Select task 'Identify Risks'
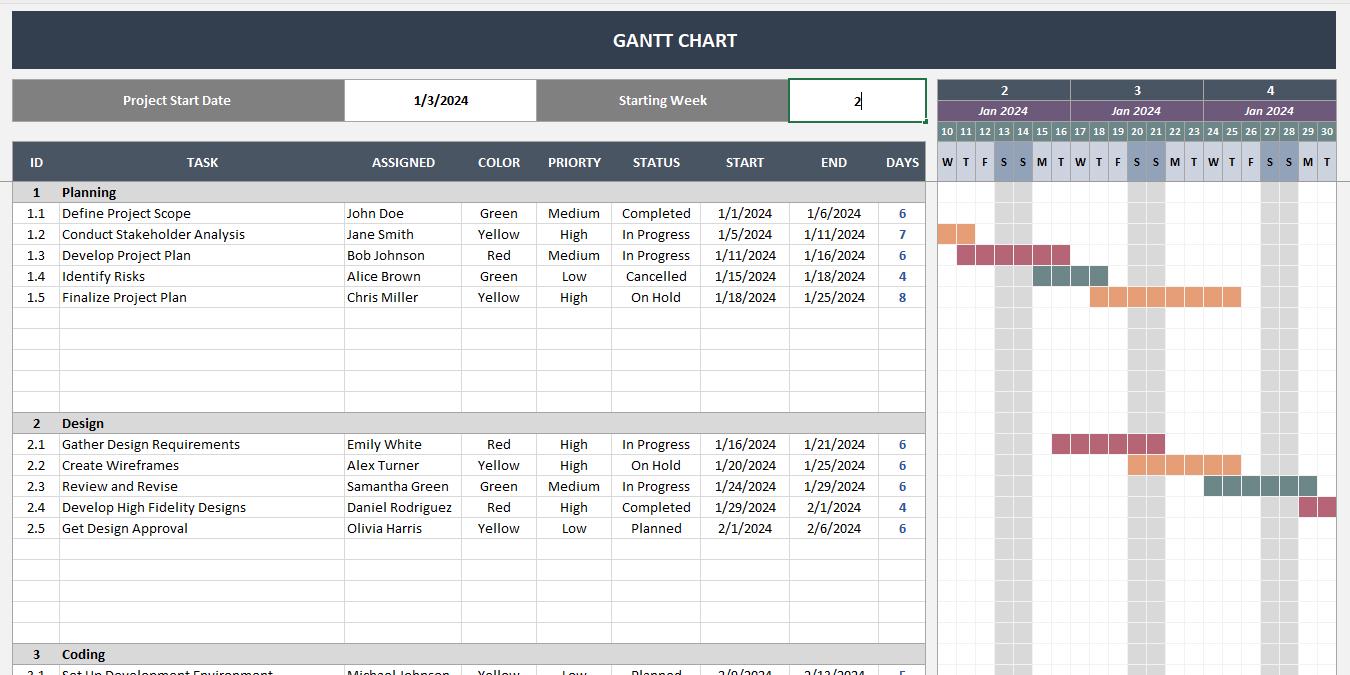The image size is (1350, 675). pyautogui.click(x=202, y=276)
